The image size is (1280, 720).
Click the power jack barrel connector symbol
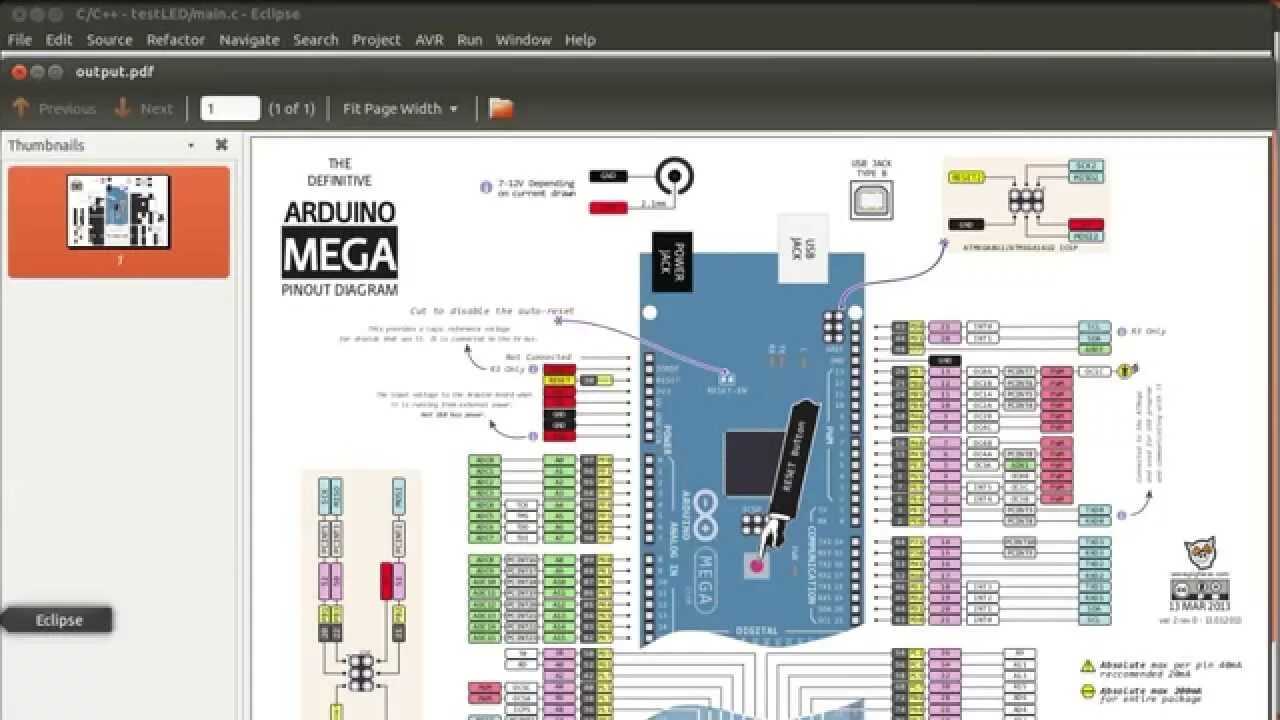pyautogui.click(x=675, y=178)
